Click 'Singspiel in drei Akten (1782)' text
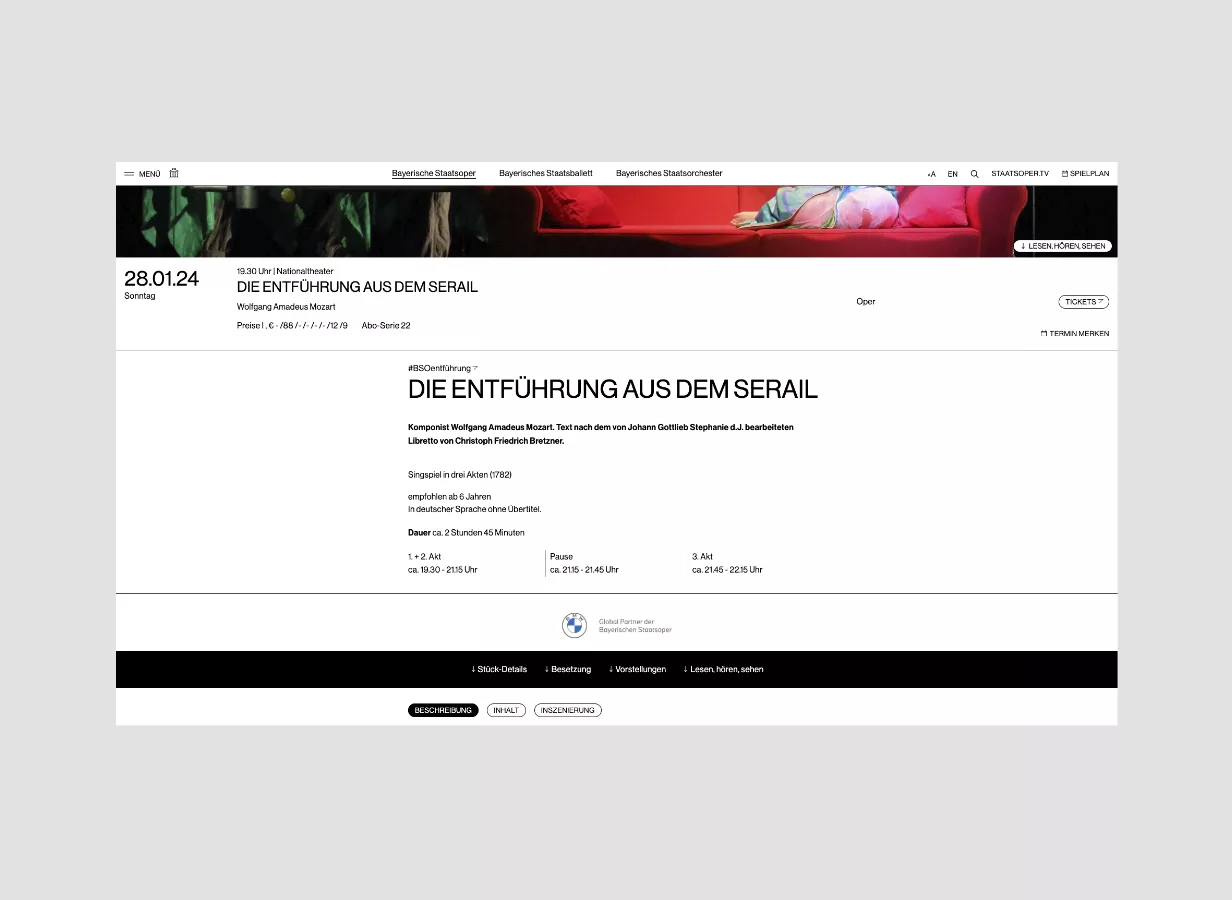The width and height of the screenshot is (1232, 900). click(x=460, y=474)
